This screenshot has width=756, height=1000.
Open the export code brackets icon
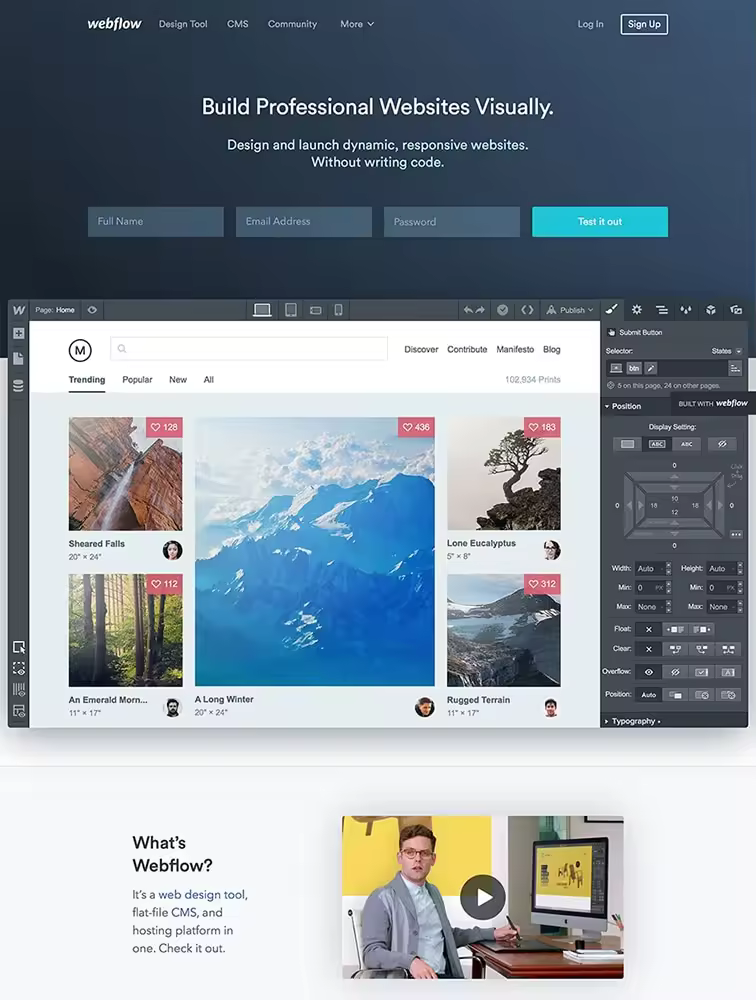pos(527,310)
